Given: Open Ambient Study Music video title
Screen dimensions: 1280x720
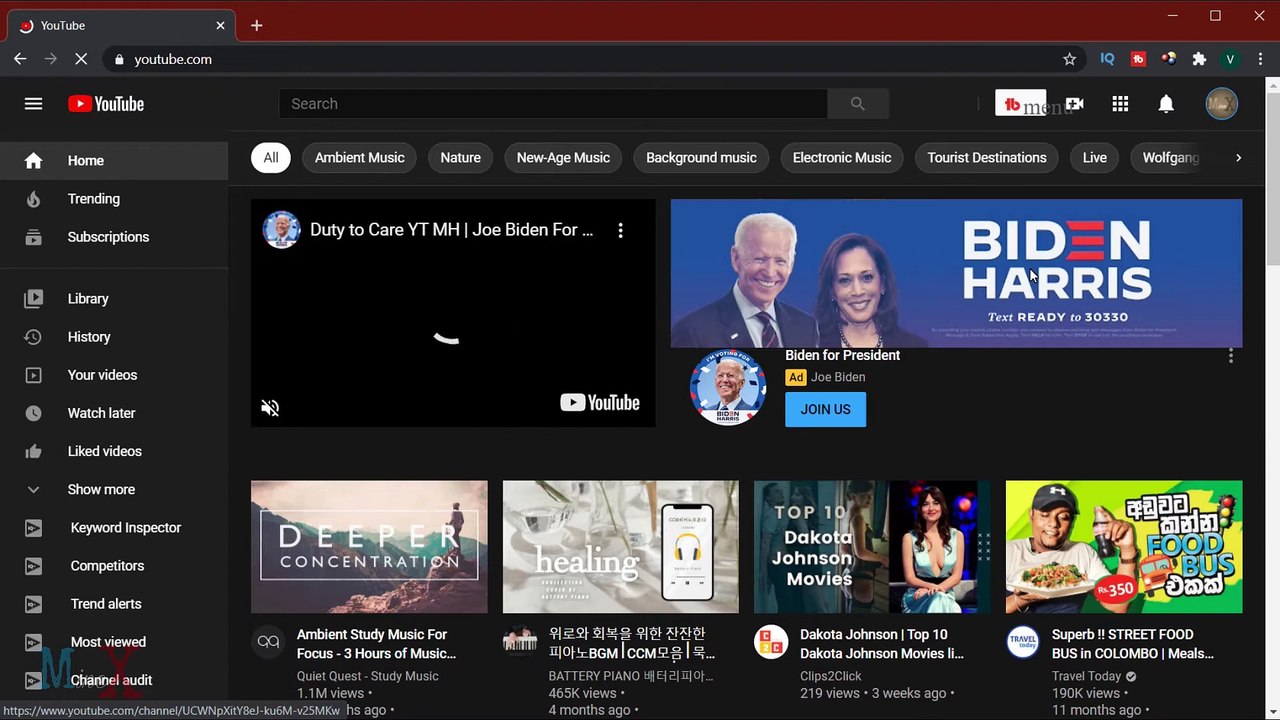Looking at the screenshot, I should [x=376, y=644].
